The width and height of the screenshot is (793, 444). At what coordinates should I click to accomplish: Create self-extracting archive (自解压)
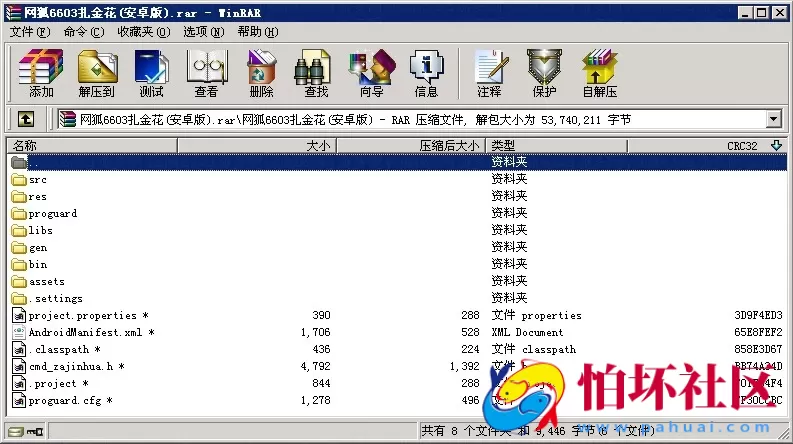600,73
